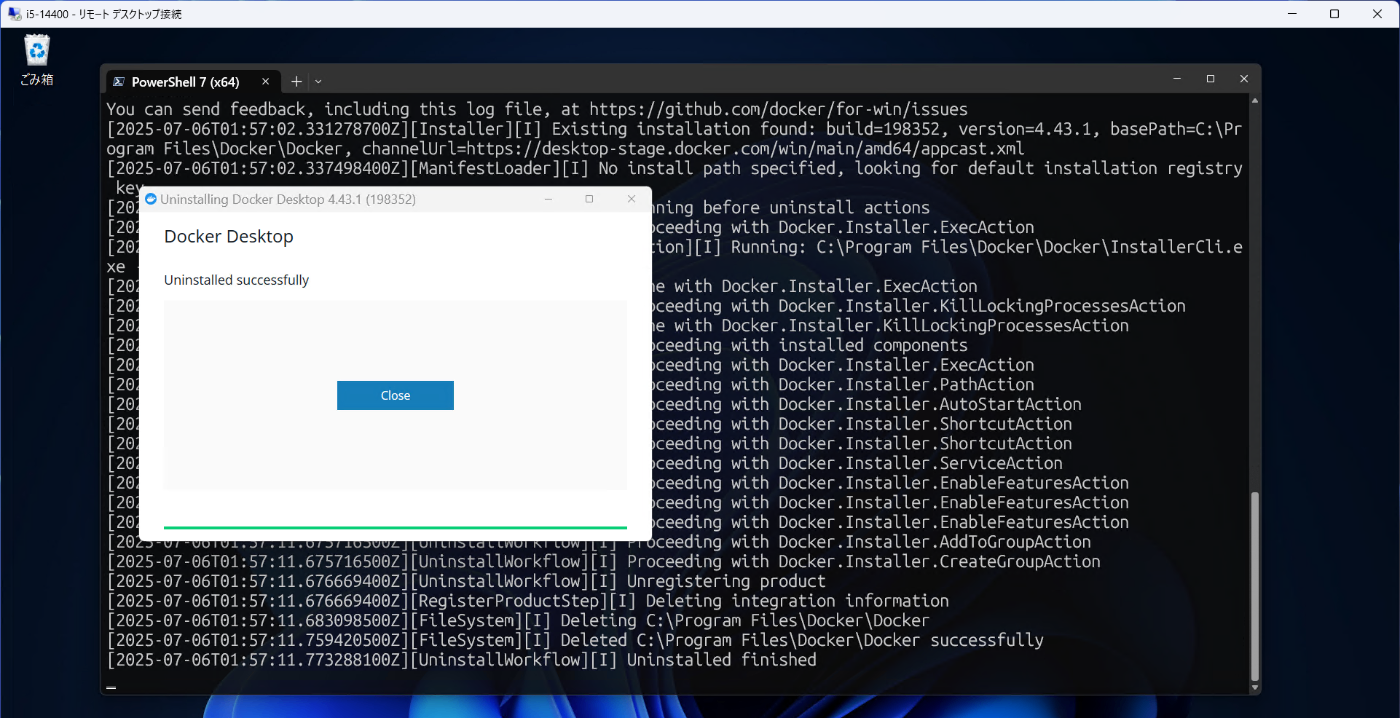This screenshot has width=1400, height=718.
Task: Maximize the PowerShell terminal window
Action: tap(1210, 78)
